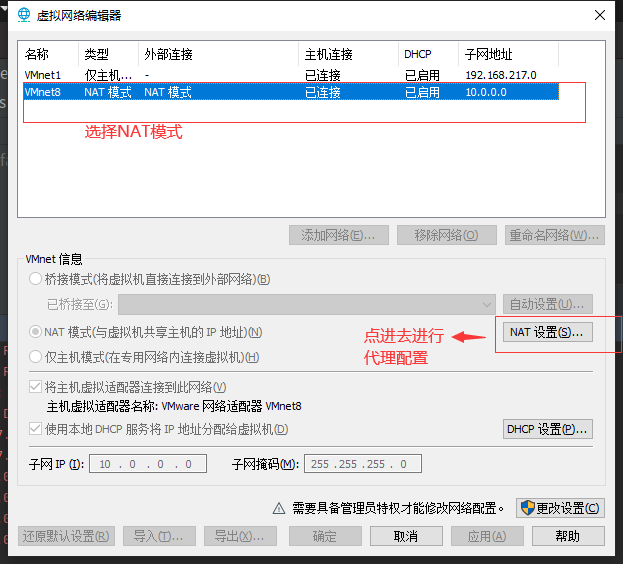Click the 帮助 button
This screenshot has height=564, width=623.
tap(568, 536)
